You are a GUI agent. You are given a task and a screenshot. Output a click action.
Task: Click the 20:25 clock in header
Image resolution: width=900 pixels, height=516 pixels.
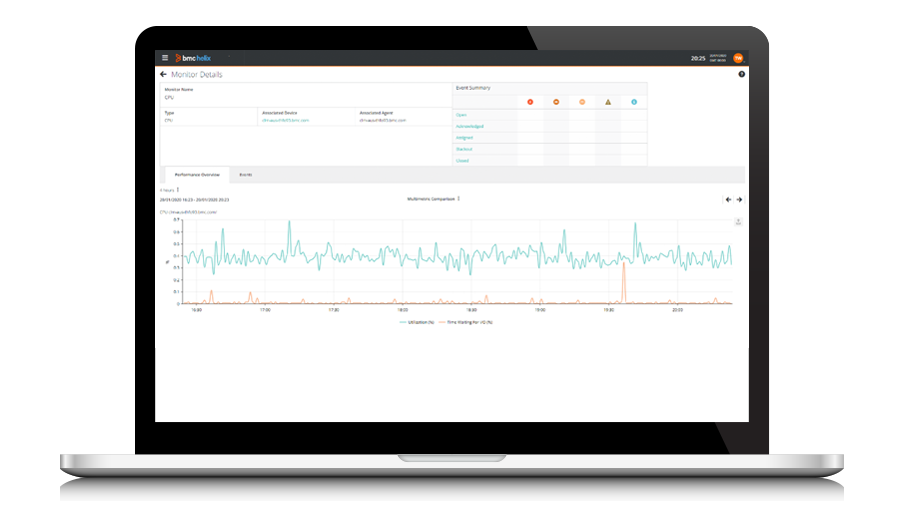(698, 58)
